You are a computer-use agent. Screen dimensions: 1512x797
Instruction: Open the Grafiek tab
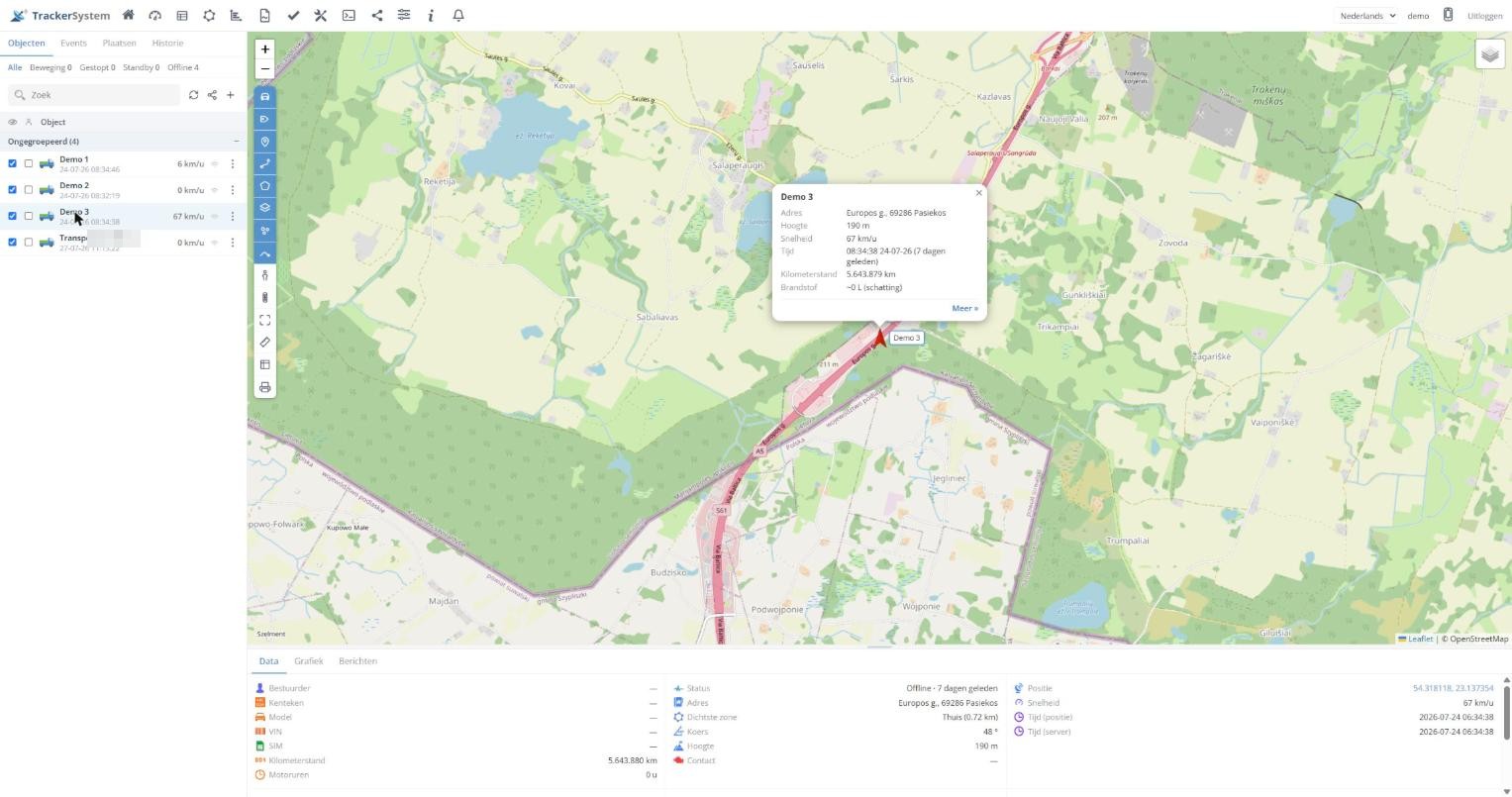click(308, 660)
